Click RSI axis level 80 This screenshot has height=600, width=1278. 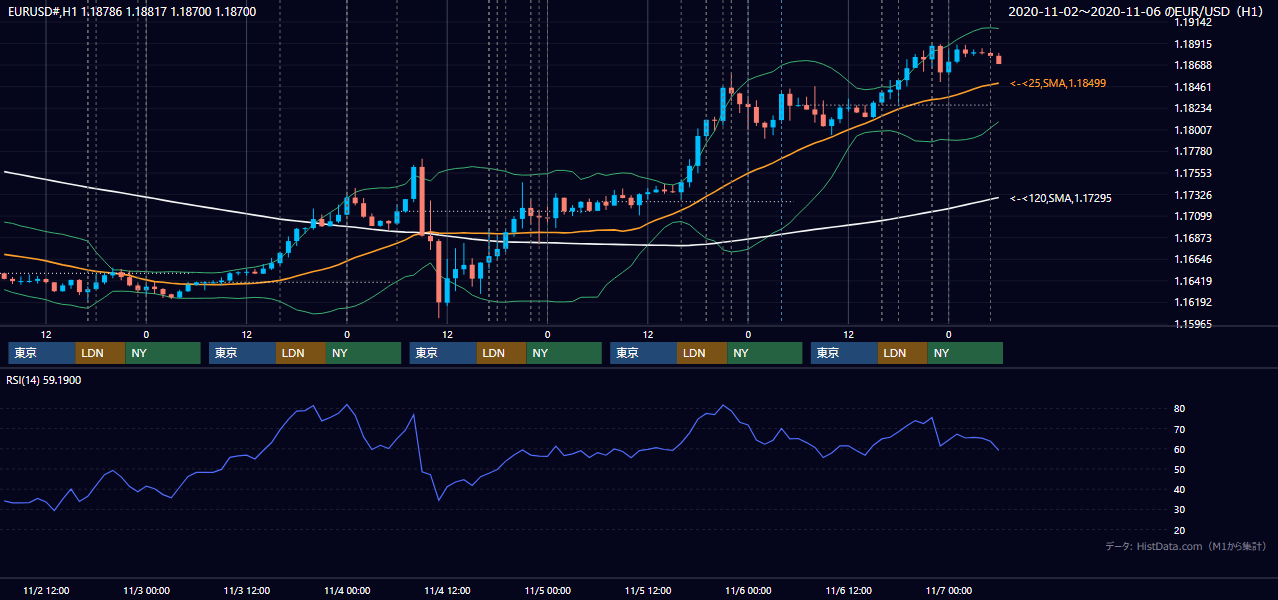1180,409
